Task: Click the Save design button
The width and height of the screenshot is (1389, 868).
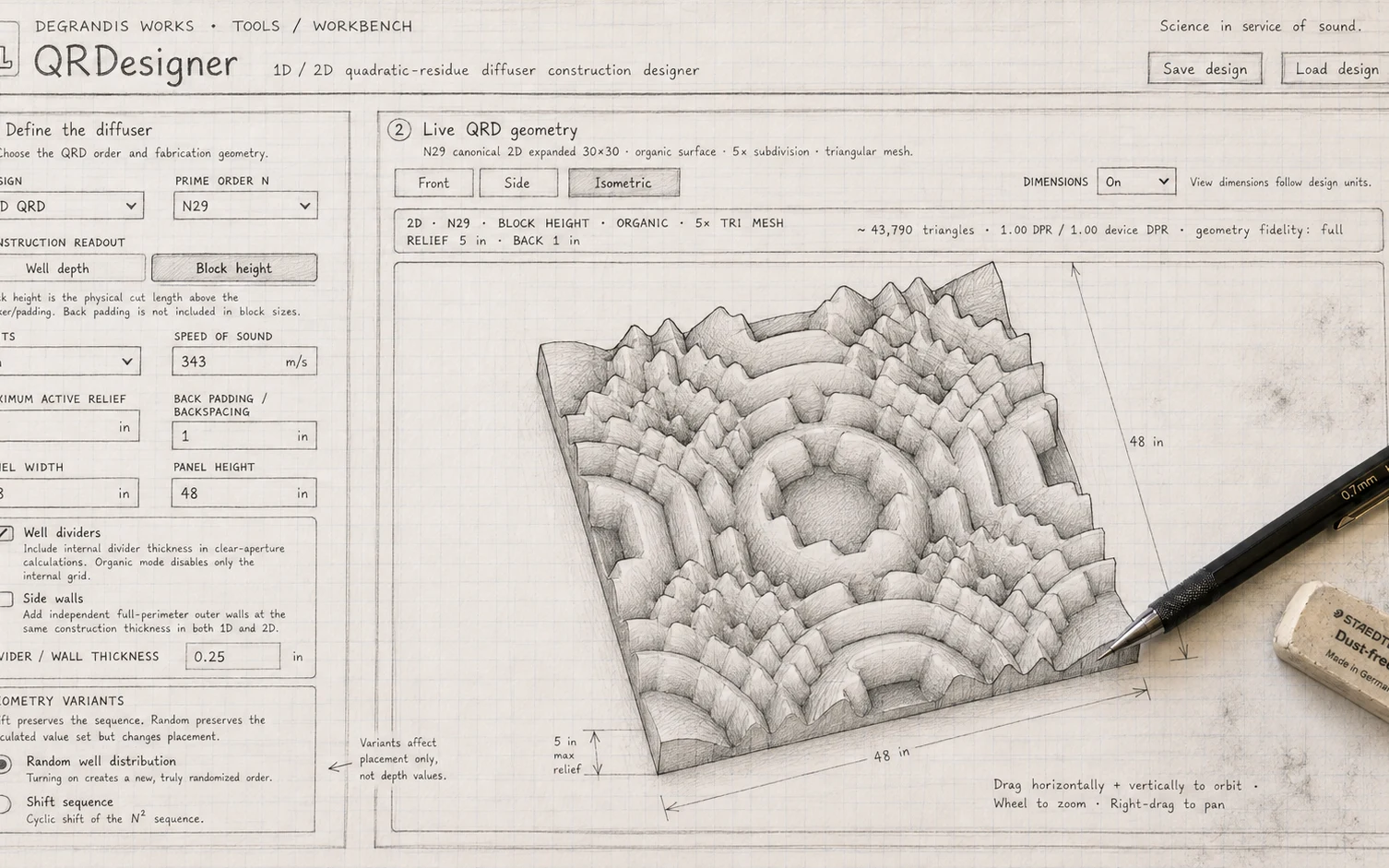Action: pyautogui.click(x=1205, y=69)
